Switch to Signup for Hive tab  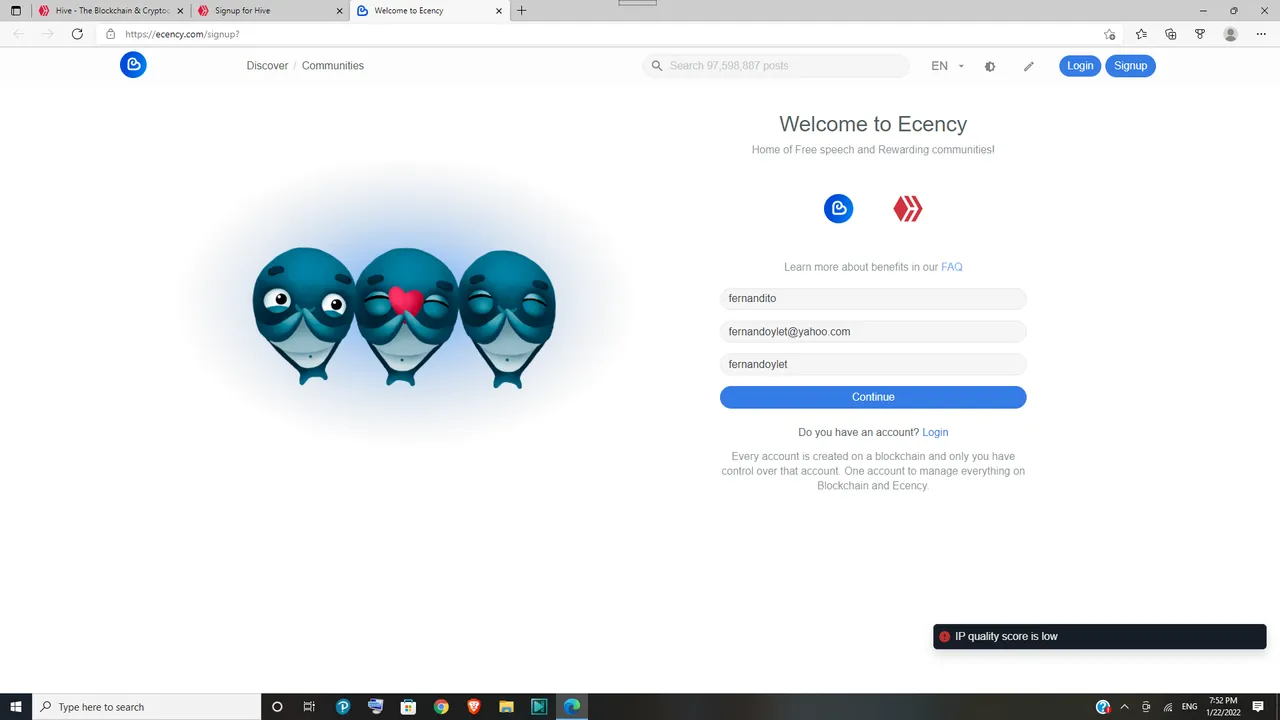[x=270, y=11]
